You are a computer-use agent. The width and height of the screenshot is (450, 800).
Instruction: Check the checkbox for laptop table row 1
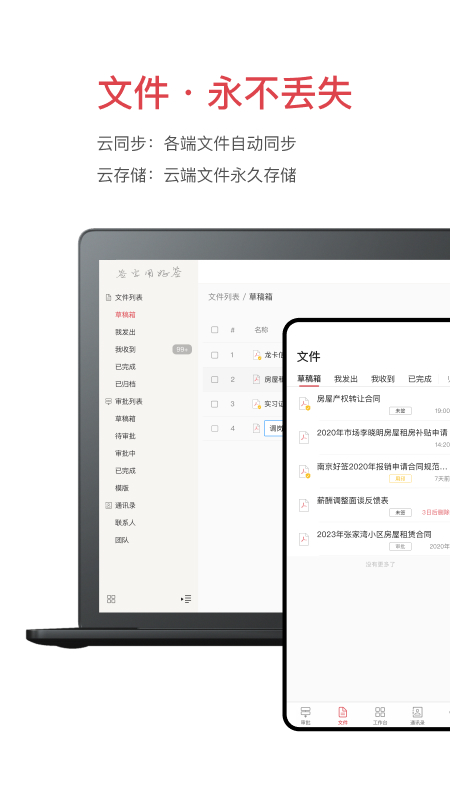pos(215,355)
